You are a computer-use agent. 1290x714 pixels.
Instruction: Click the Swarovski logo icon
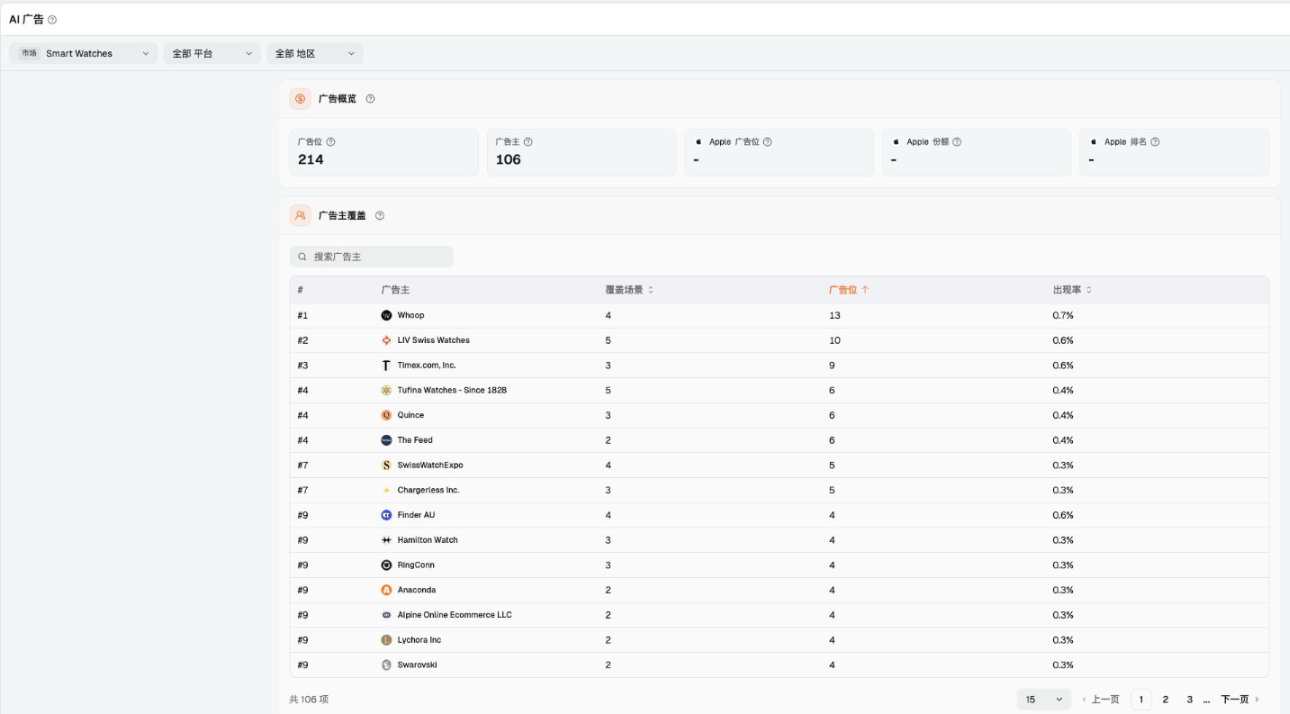point(386,665)
